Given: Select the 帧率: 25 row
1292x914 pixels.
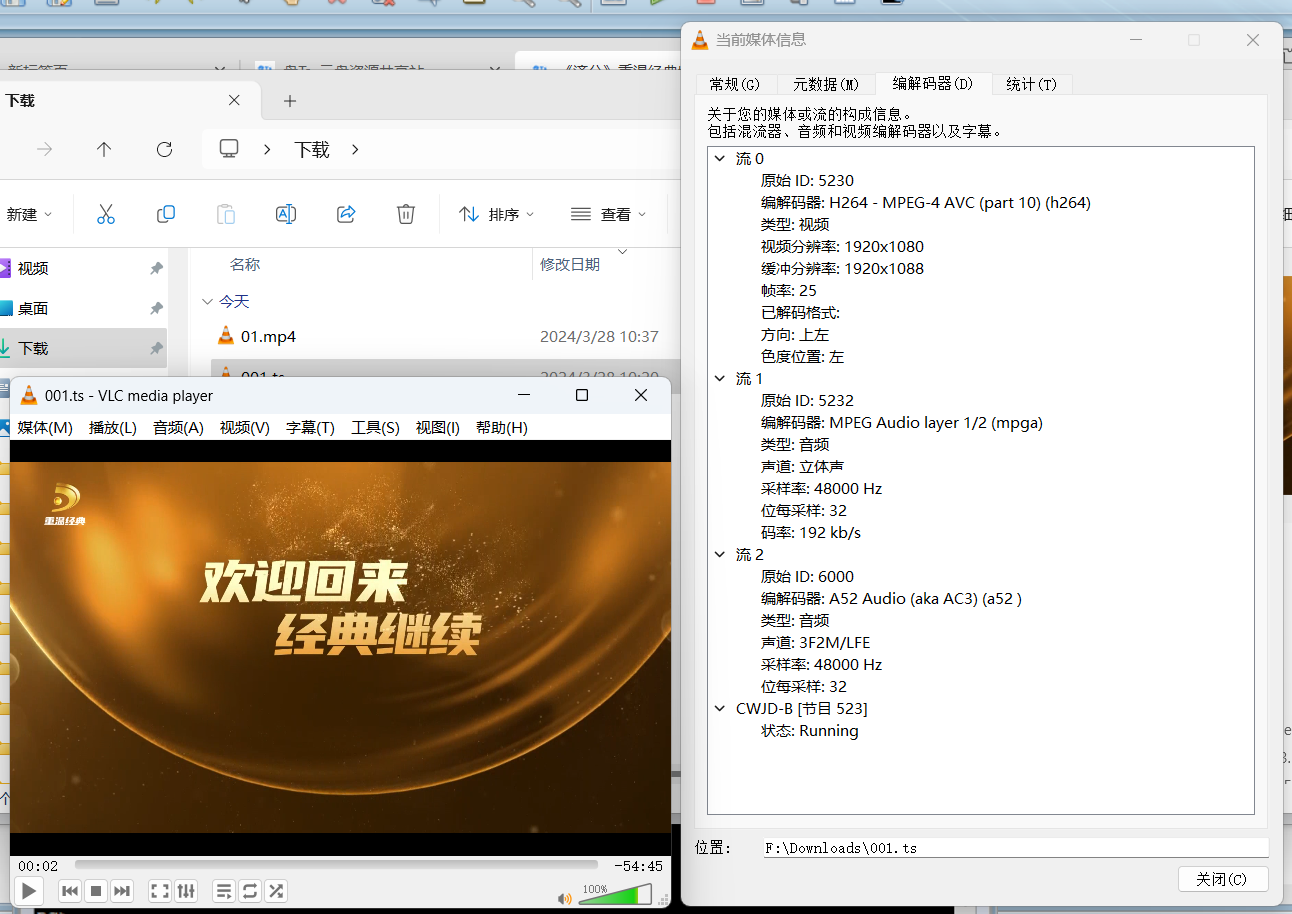Looking at the screenshot, I should click(x=788, y=290).
